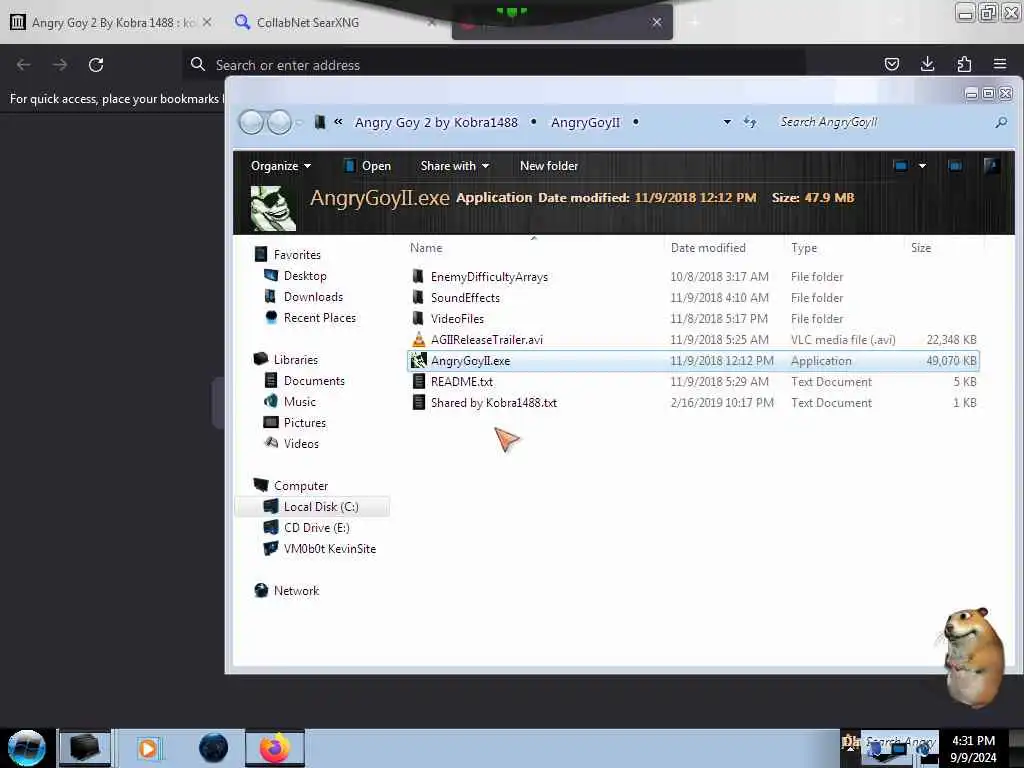Open Firefox Pocket save icon
The image size is (1024, 768).
pyautogui.click(x=891, y=64)
